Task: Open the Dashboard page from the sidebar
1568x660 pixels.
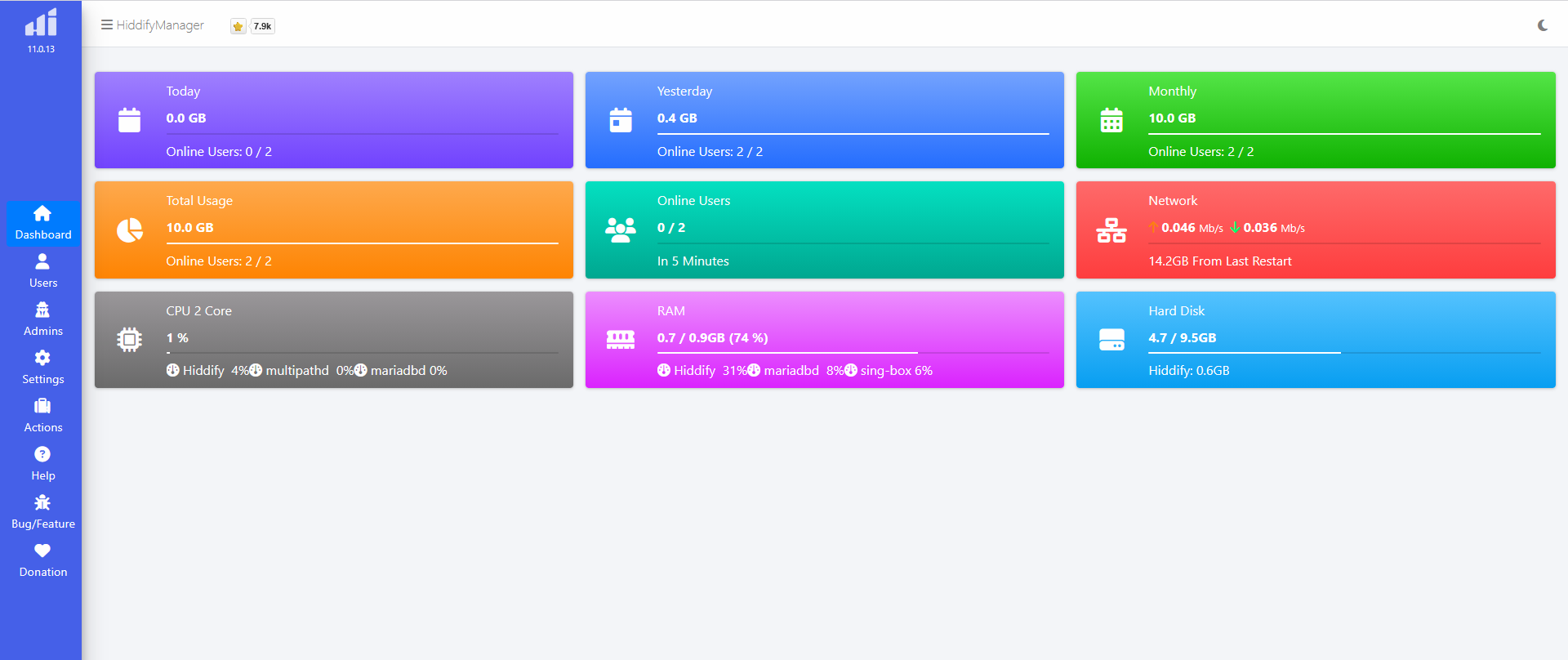Action: pyautogui.click(x=42, y=223)
